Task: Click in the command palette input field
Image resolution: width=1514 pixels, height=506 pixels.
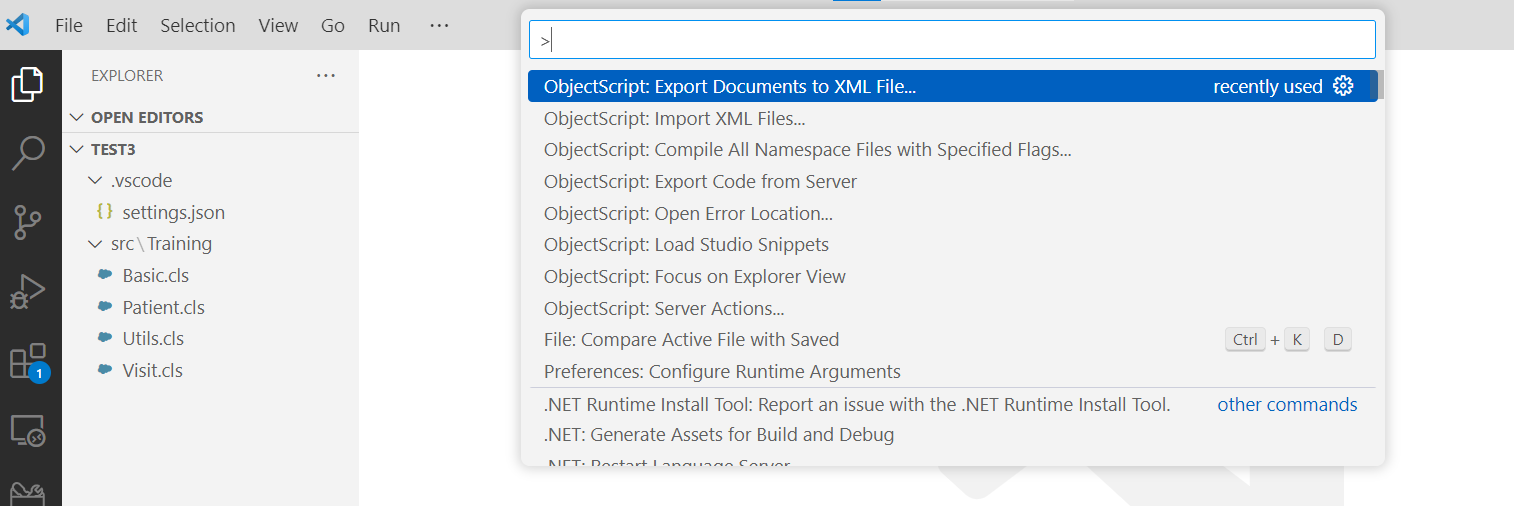Action: point(951,41)
